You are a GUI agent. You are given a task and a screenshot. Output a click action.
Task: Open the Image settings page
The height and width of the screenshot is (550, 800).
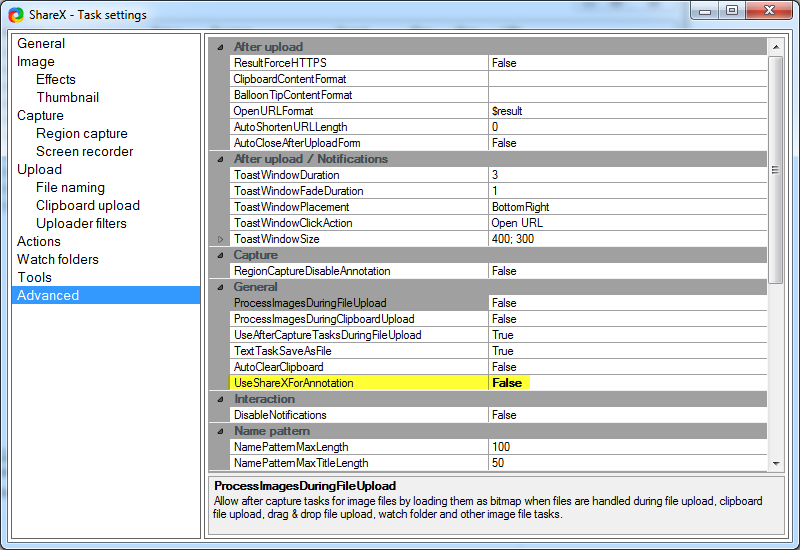36,61
